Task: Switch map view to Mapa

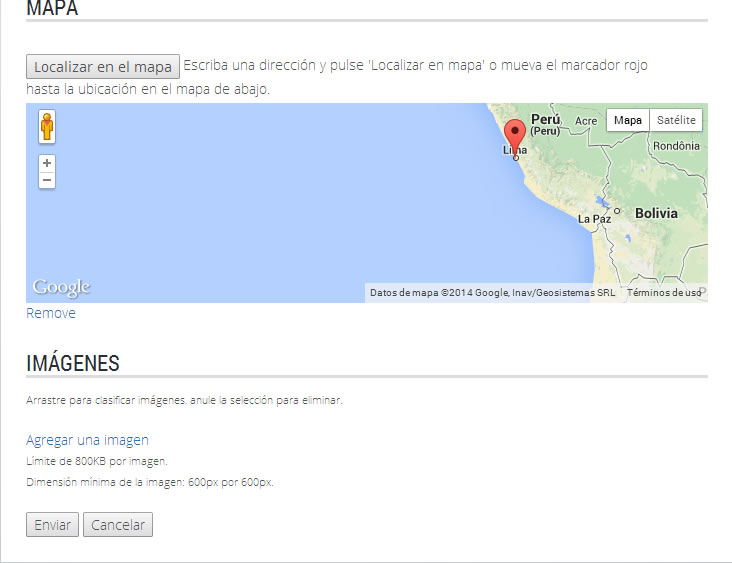Action: [x=627, y=120]
